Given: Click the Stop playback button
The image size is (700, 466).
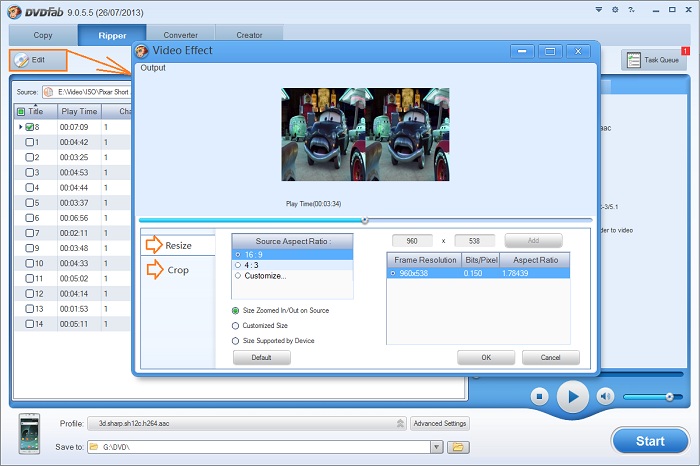Looking at the screenshot, I should (x=539, y=396).
